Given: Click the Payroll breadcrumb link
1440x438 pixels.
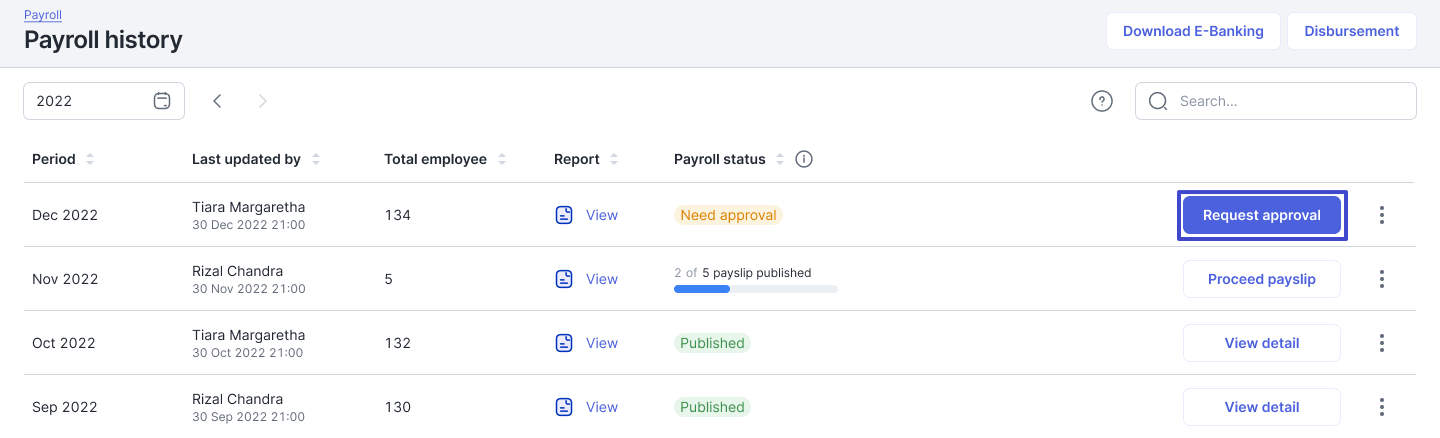Looking at the screenshot, I should pos(42,16).
